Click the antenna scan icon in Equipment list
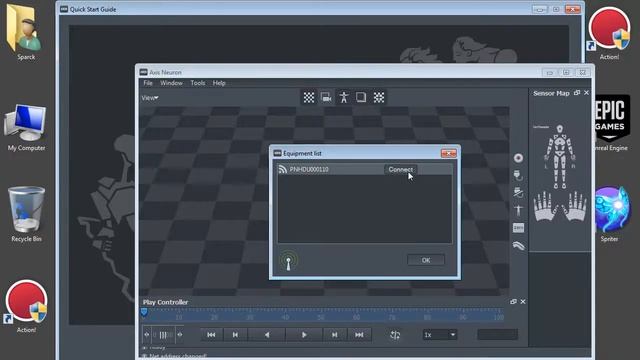This screenshot has height=360, width=640. point(289,260)
